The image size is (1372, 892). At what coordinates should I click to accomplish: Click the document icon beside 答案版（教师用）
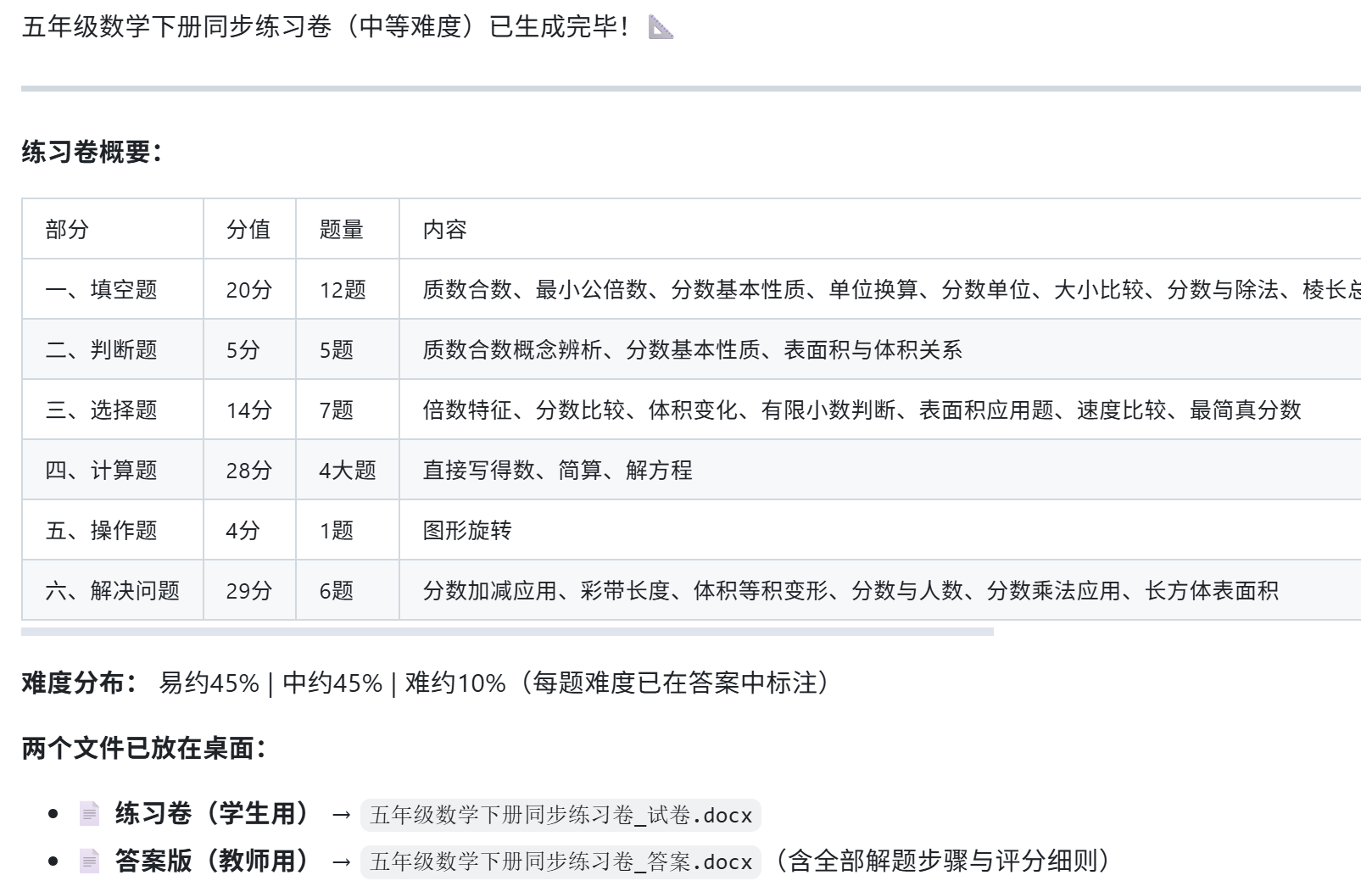[89, 861]
